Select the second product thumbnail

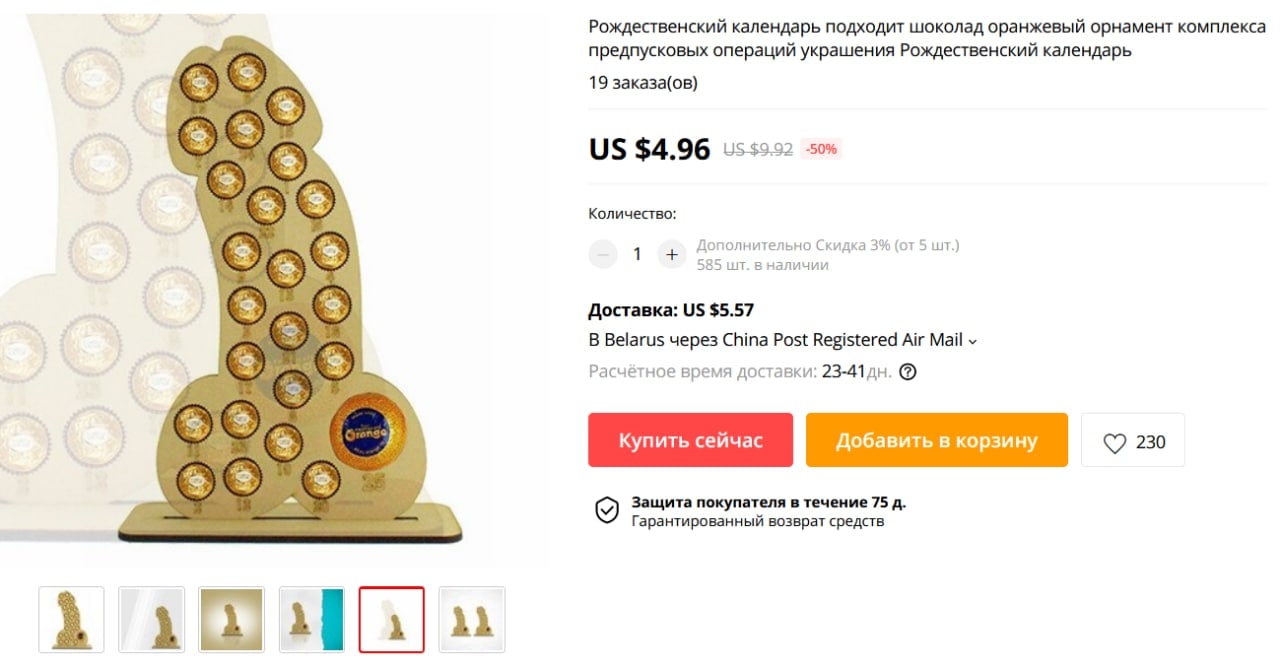tap(152, 620)
